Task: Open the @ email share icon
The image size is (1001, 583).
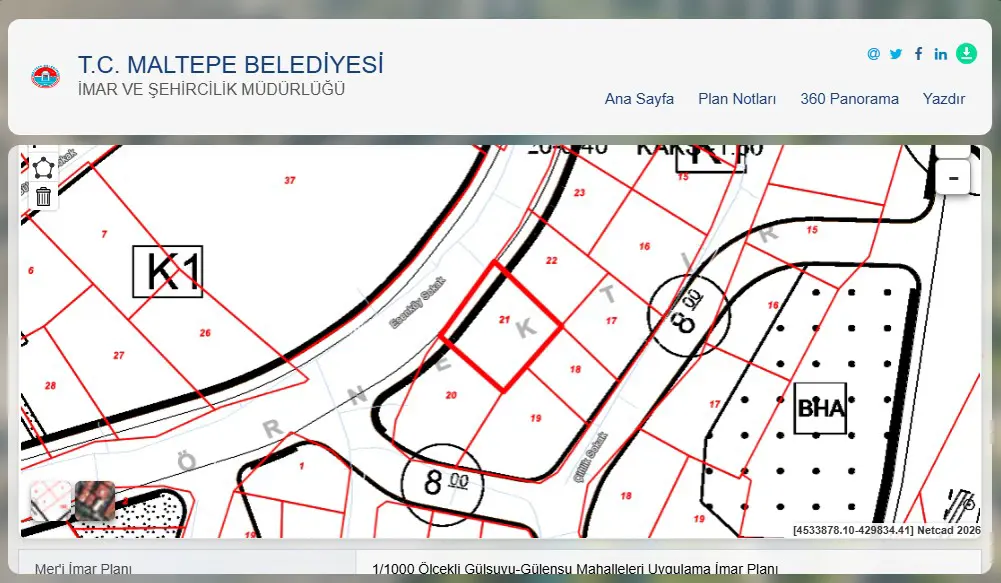Action: point(873,54)
